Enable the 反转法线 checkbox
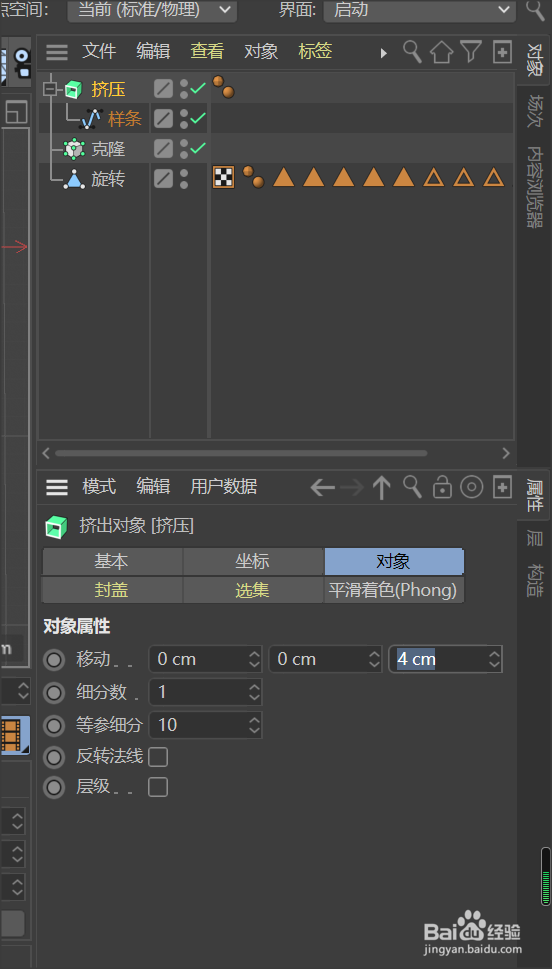 158,757
